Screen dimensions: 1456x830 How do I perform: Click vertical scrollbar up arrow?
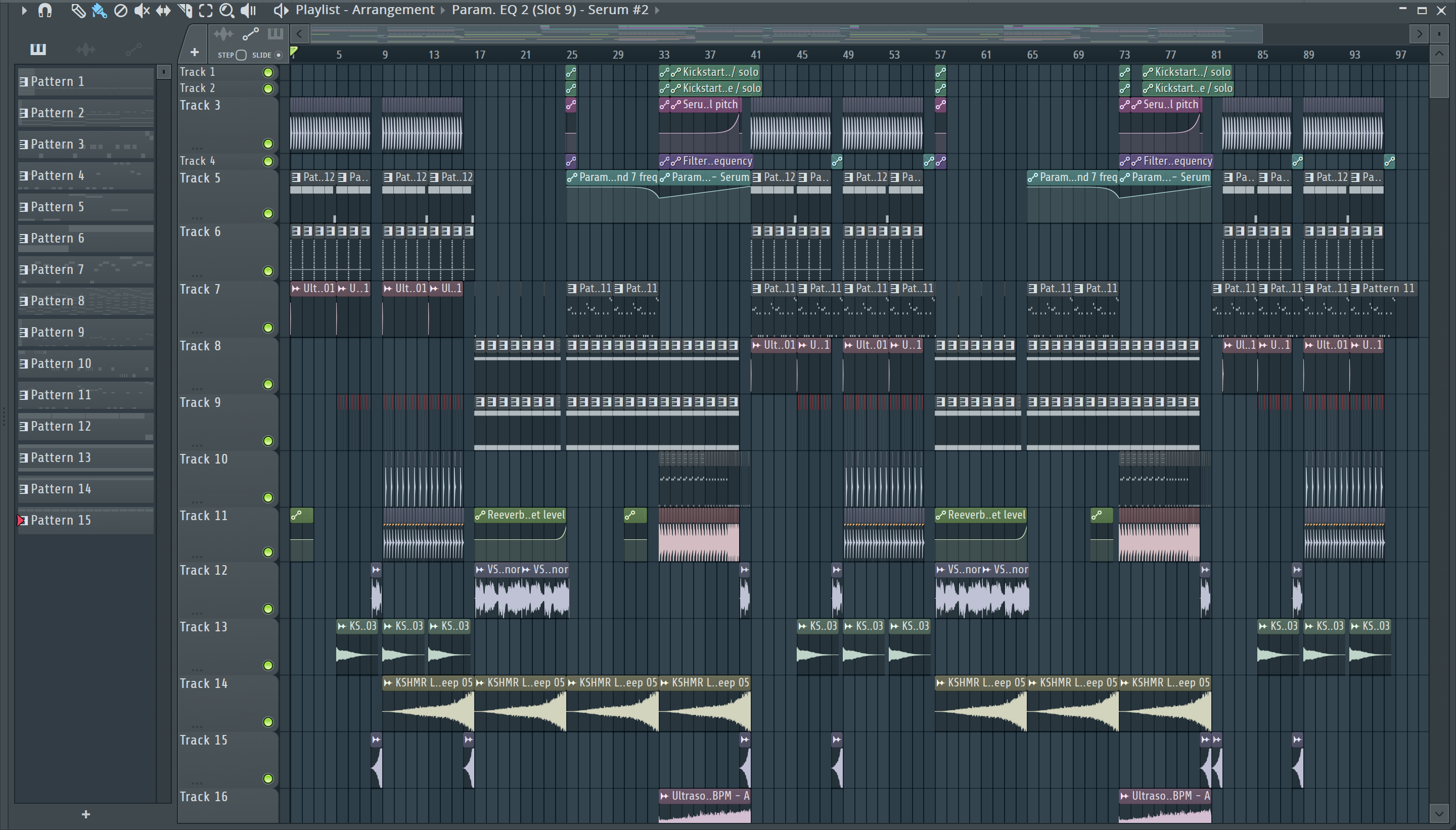point(1439,54)
